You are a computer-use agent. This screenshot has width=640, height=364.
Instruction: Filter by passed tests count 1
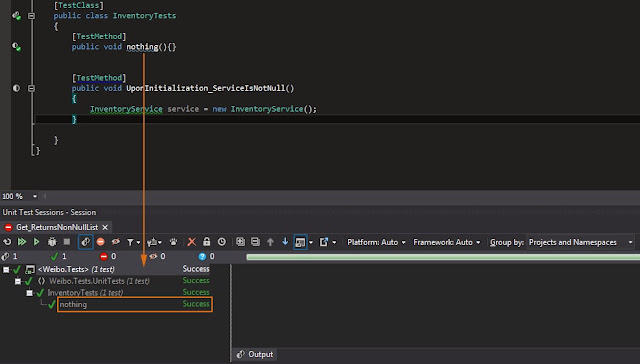pyautogui.click(x=59, y=256)
